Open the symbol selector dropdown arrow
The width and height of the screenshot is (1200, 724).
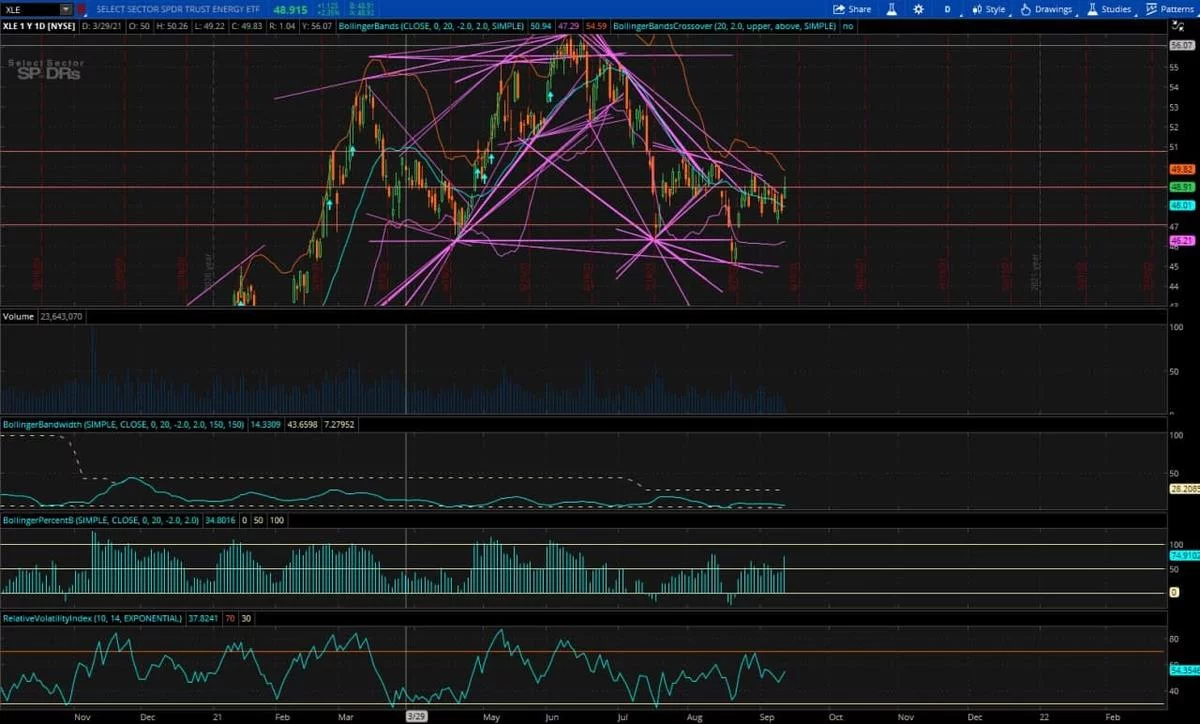(66, 9)
